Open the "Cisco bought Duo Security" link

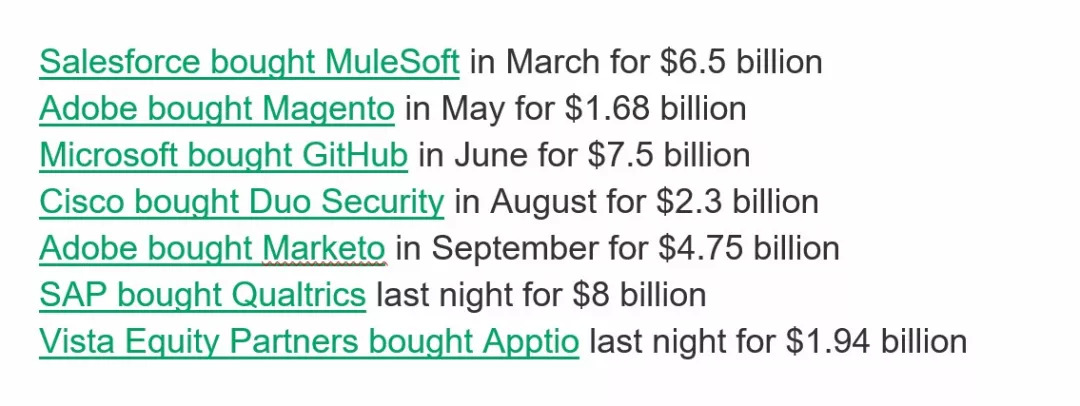tap(241, 202)
